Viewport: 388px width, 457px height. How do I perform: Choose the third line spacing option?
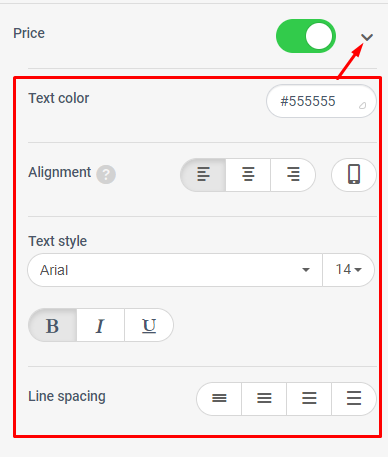[309, 399]
